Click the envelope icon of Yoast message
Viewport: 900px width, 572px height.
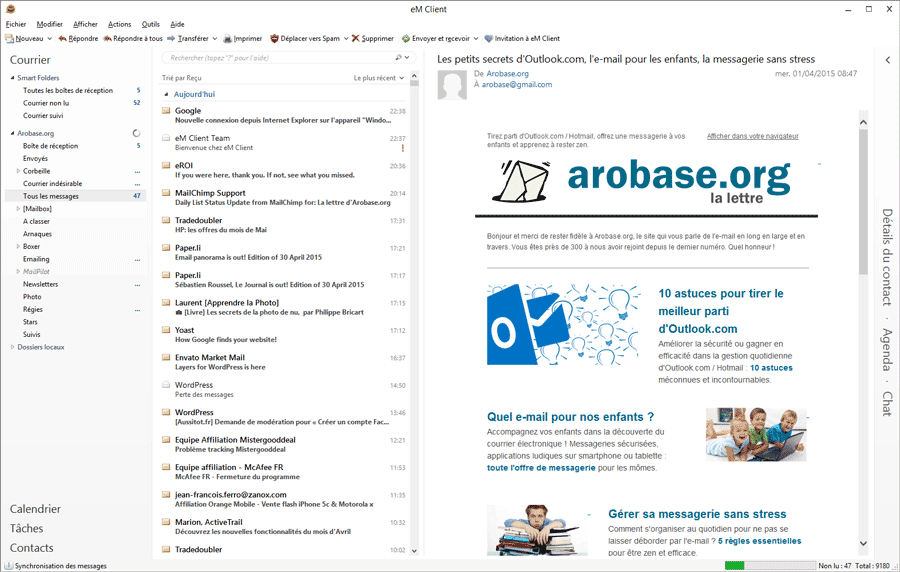[166, 330]
